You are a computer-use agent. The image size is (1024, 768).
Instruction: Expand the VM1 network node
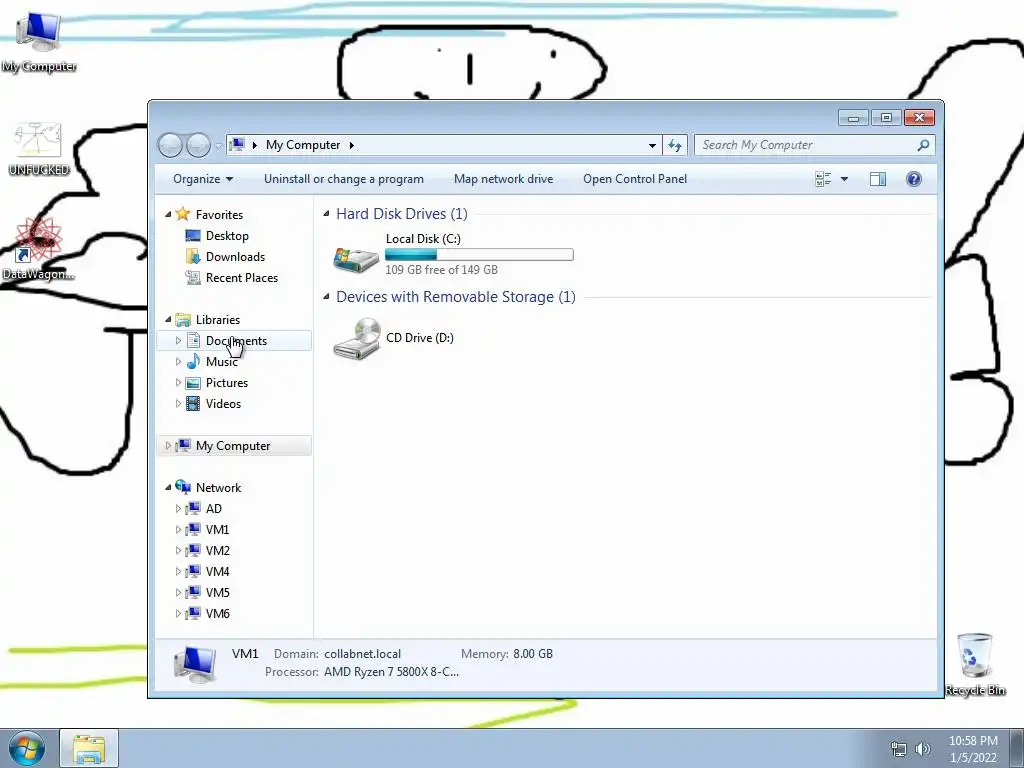coord(178,530)
